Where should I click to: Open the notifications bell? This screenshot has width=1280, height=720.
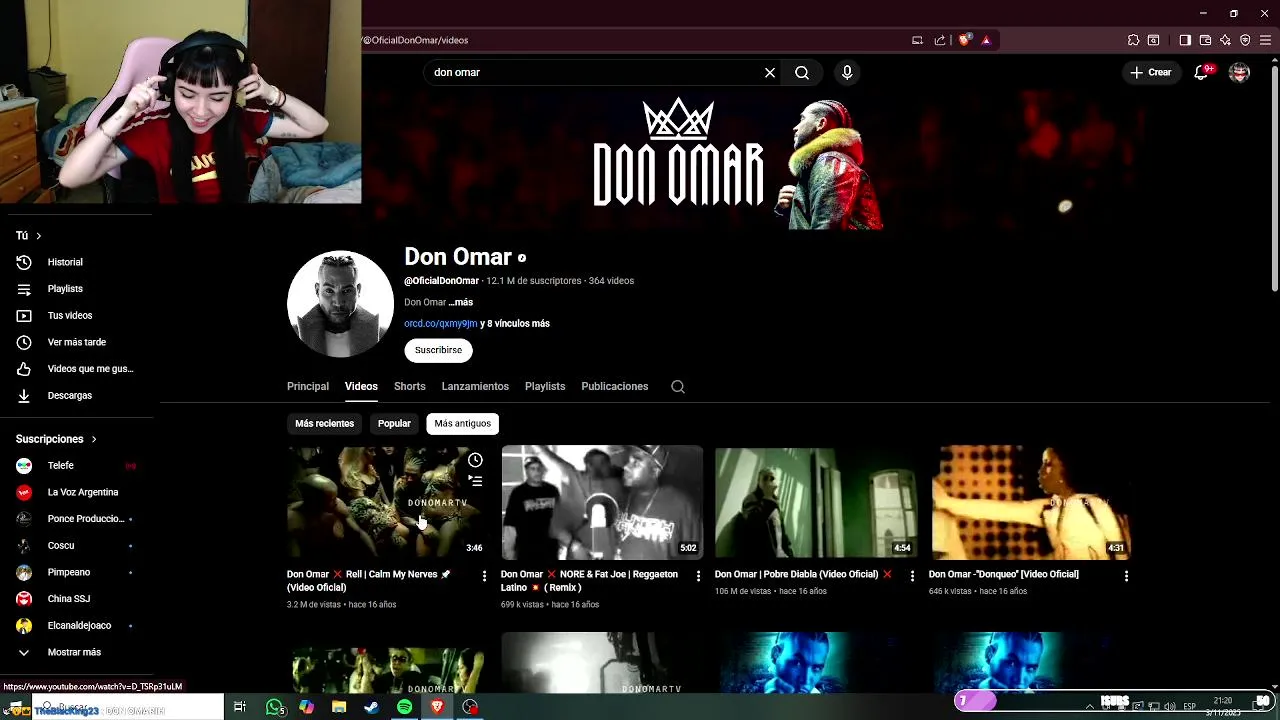coord(1202,72)
